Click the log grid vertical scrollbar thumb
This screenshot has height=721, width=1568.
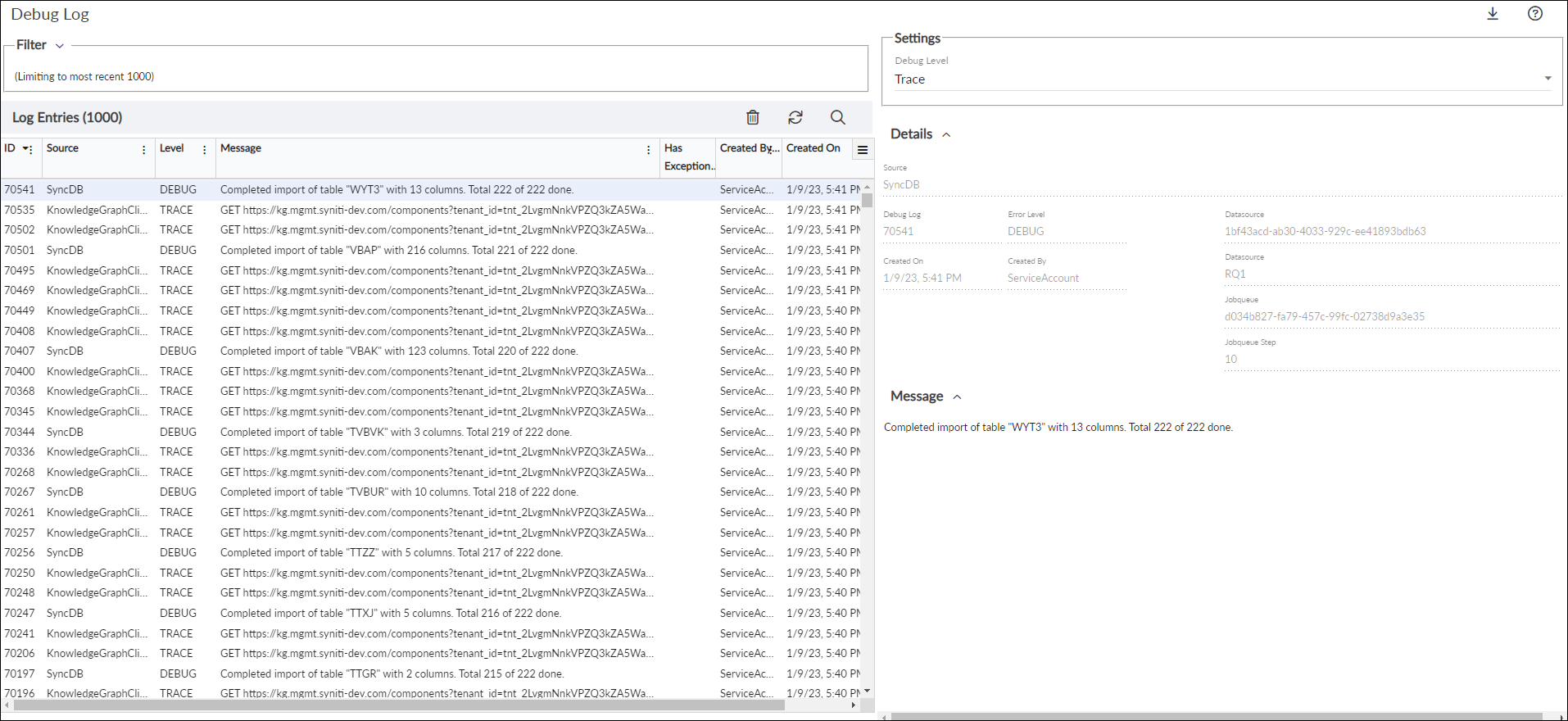(868, 200)
